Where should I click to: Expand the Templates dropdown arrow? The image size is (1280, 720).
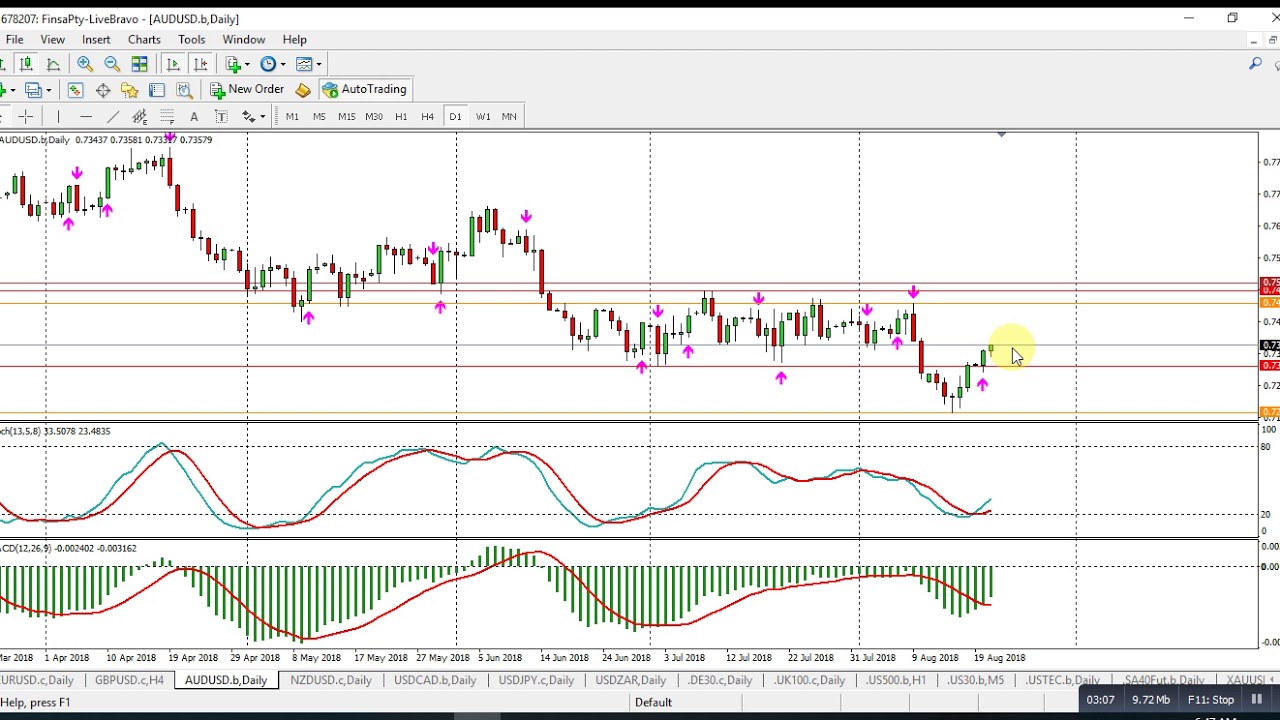click(317, 64)
